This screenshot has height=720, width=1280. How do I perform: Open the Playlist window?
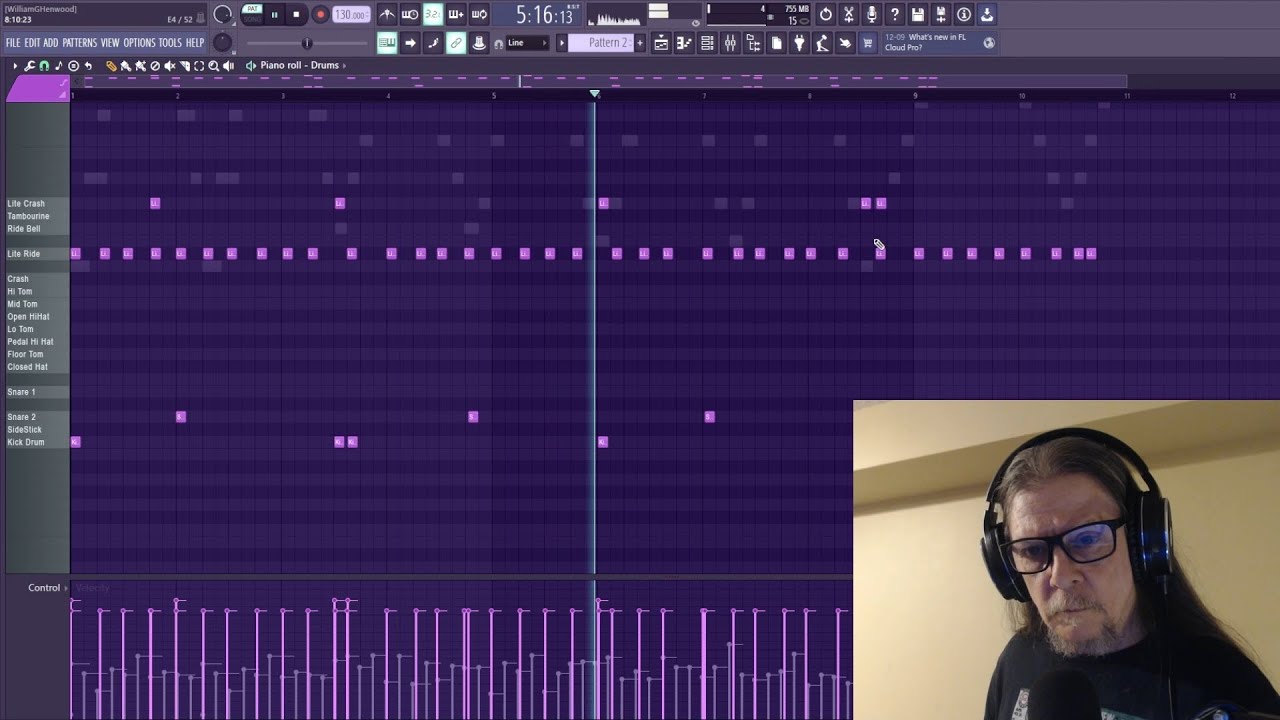tap(660, 43)
